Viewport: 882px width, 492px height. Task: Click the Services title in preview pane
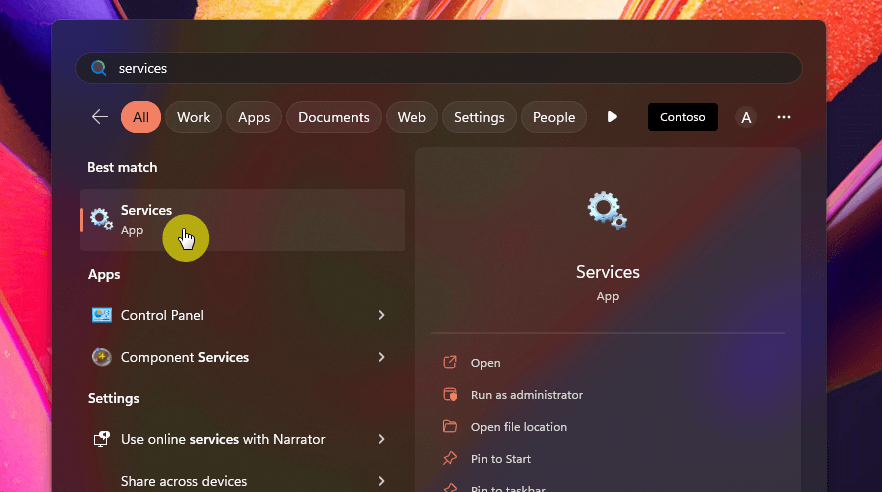click(x=608, y=272)
